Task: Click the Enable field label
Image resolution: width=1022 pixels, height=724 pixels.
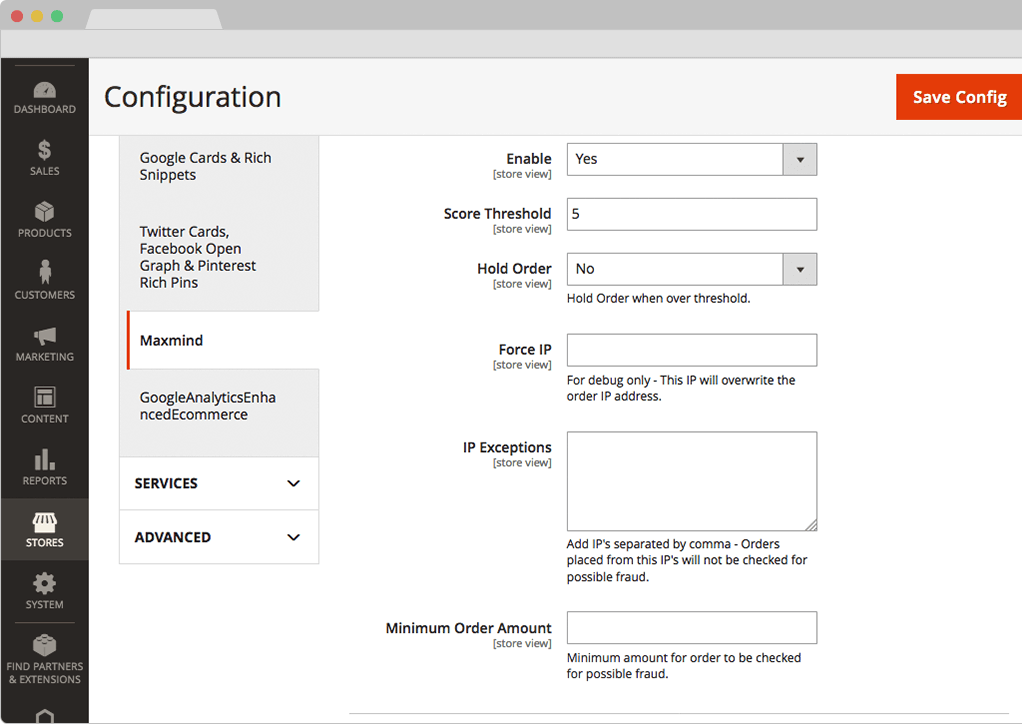Action: pyautogui.click(x=529, y=158)
